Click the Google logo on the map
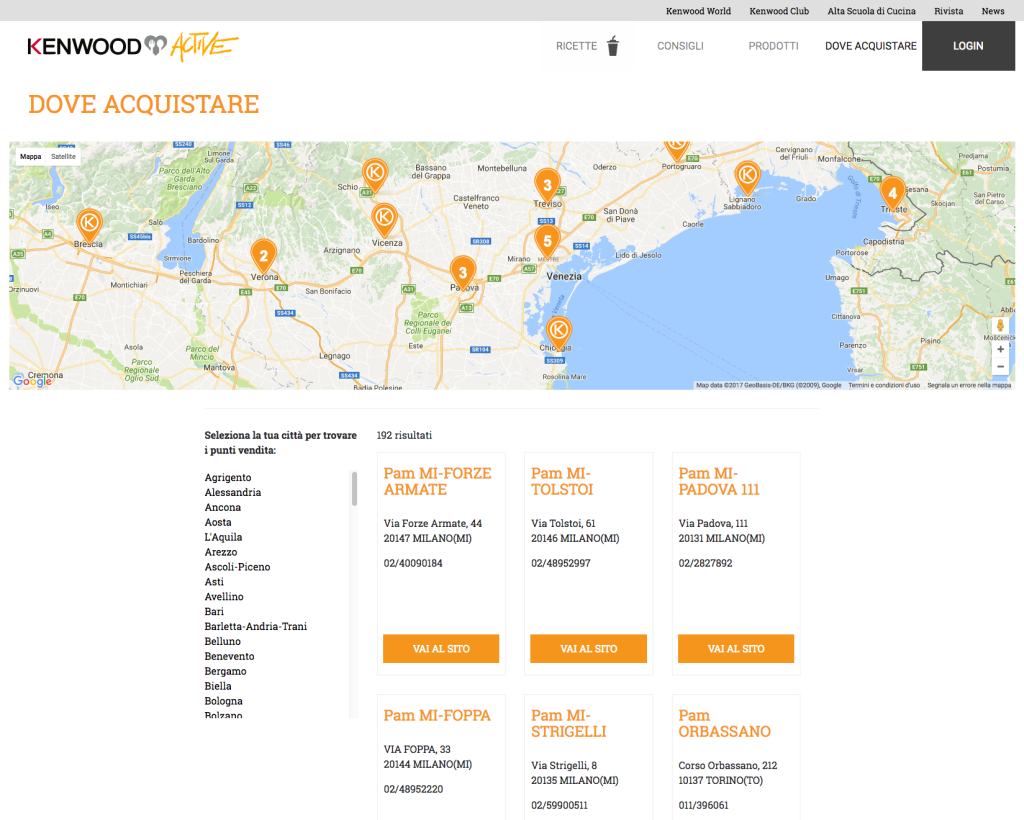The width and height of the screenshot is (1024, 820). pyautogui.click(x=32, y=381)
